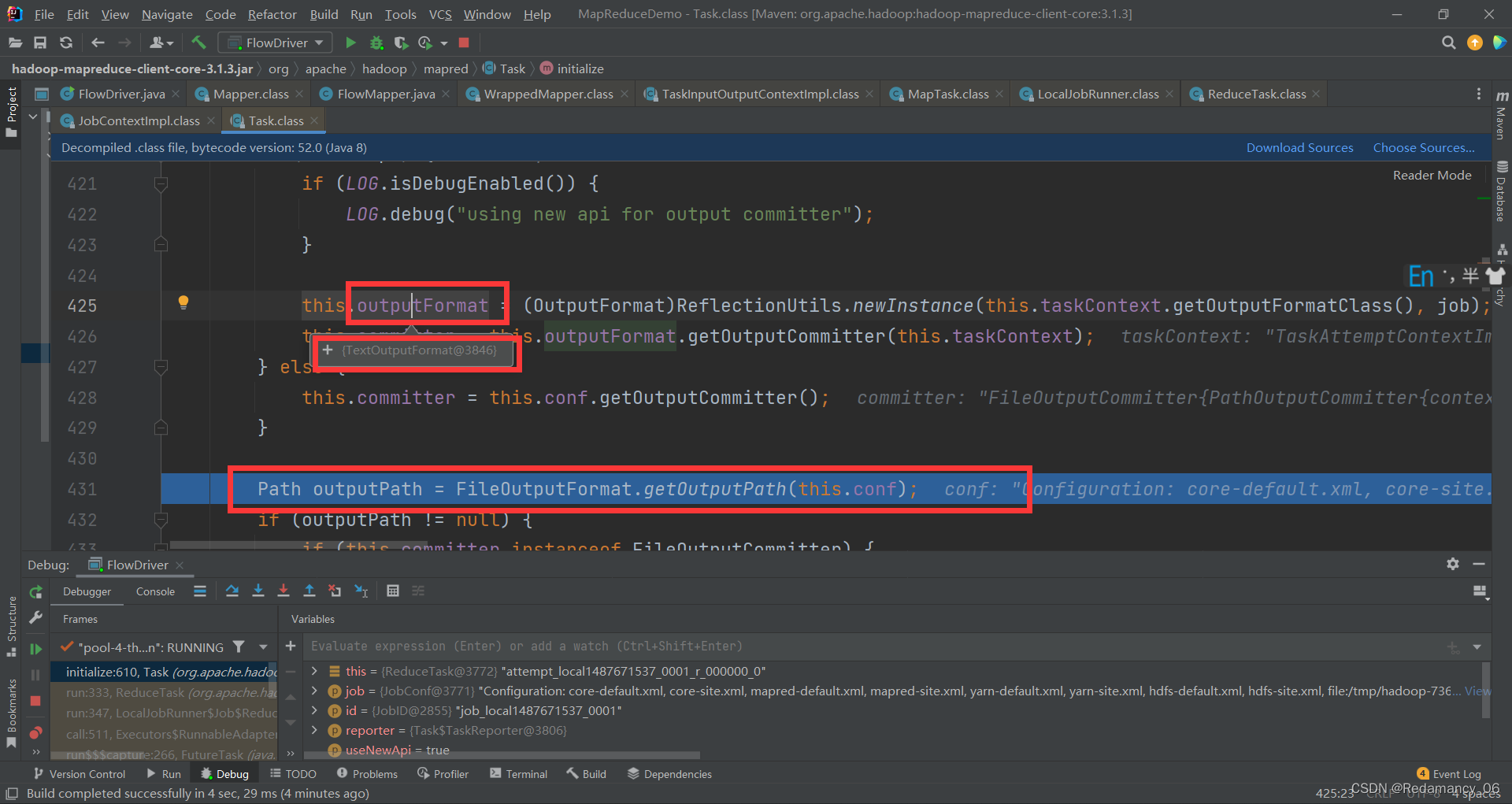Open the thread selector dropdown arrow

[264, 647]
